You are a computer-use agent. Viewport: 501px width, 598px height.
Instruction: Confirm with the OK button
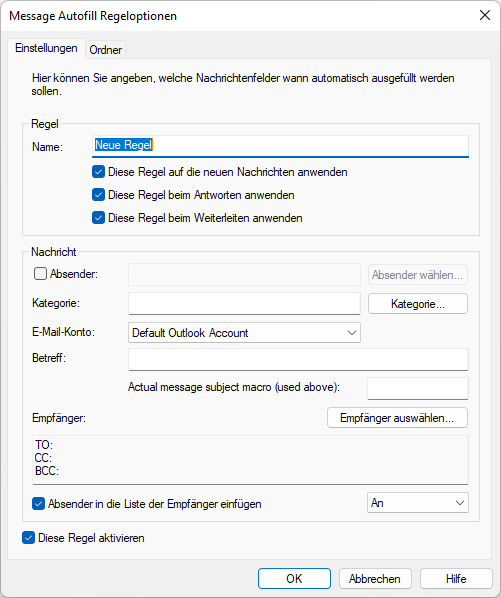(x=294, y=579)
